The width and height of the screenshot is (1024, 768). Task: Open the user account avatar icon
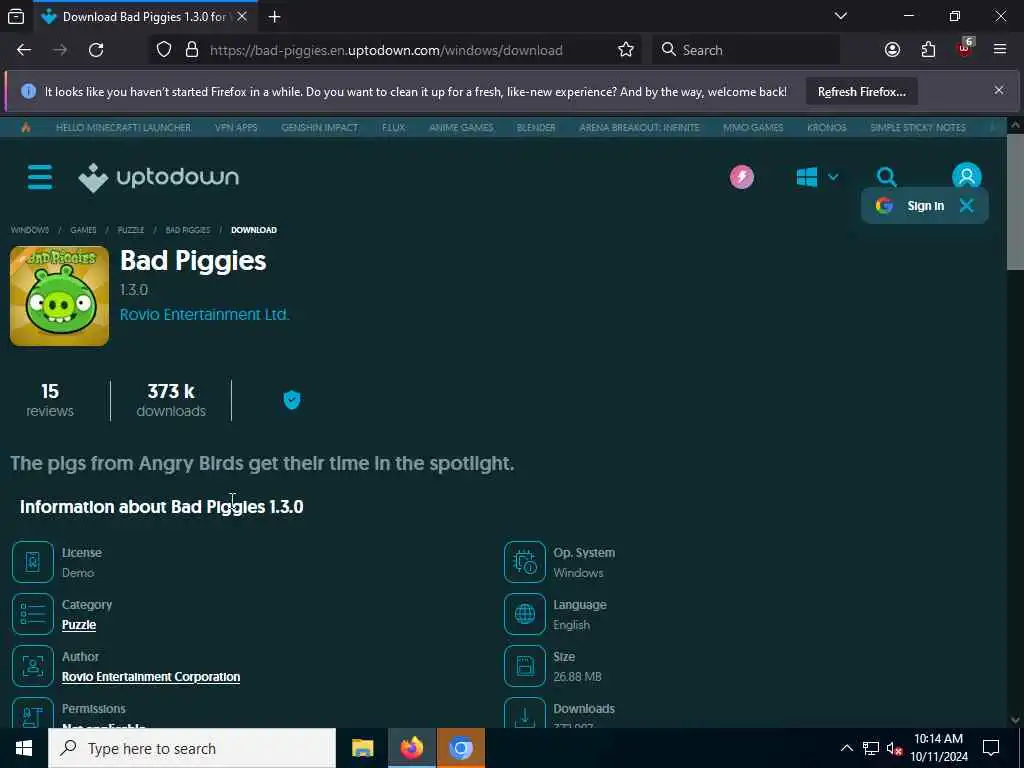click(967, 177)
